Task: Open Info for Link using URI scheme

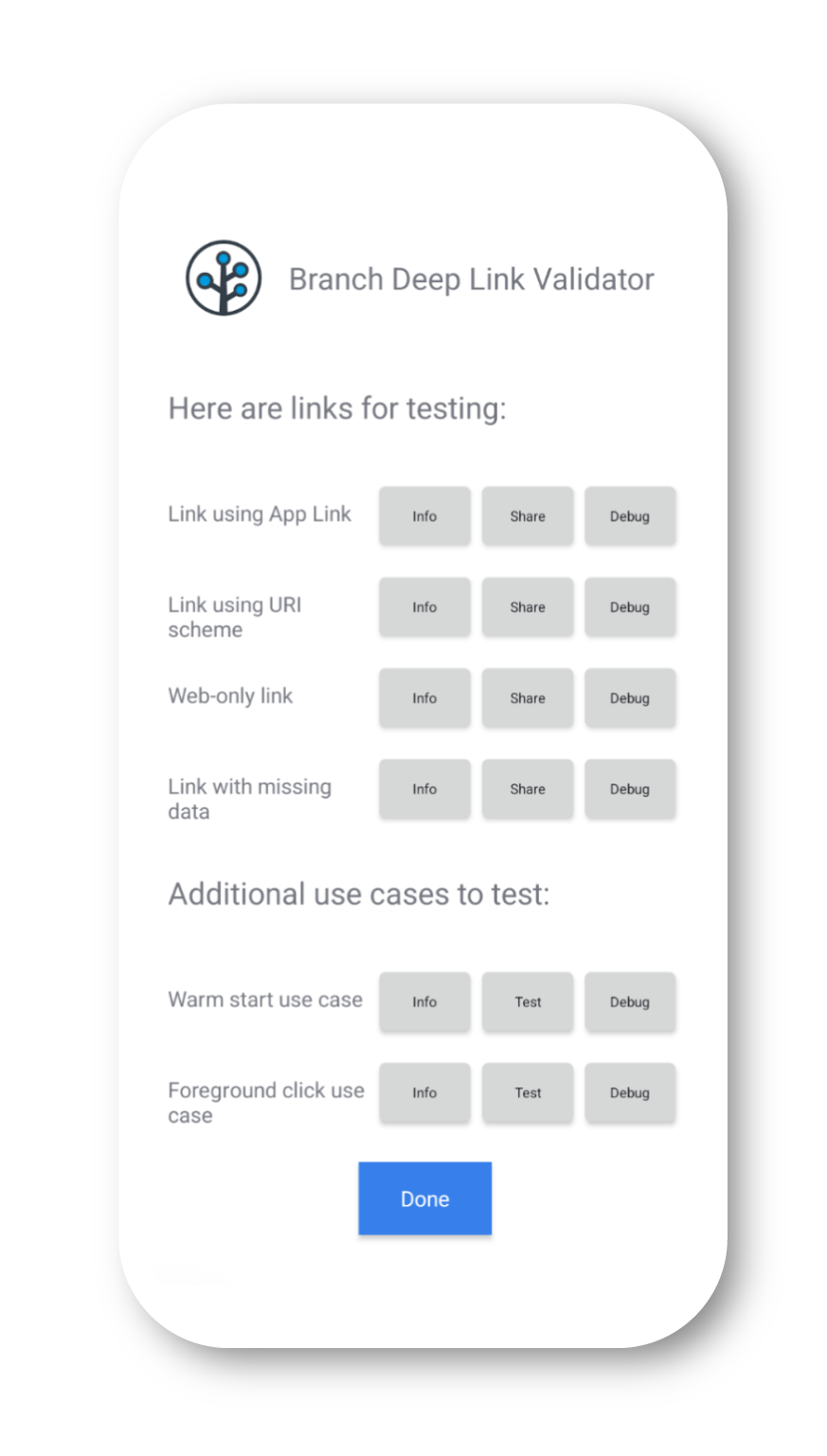Action: 424,607
